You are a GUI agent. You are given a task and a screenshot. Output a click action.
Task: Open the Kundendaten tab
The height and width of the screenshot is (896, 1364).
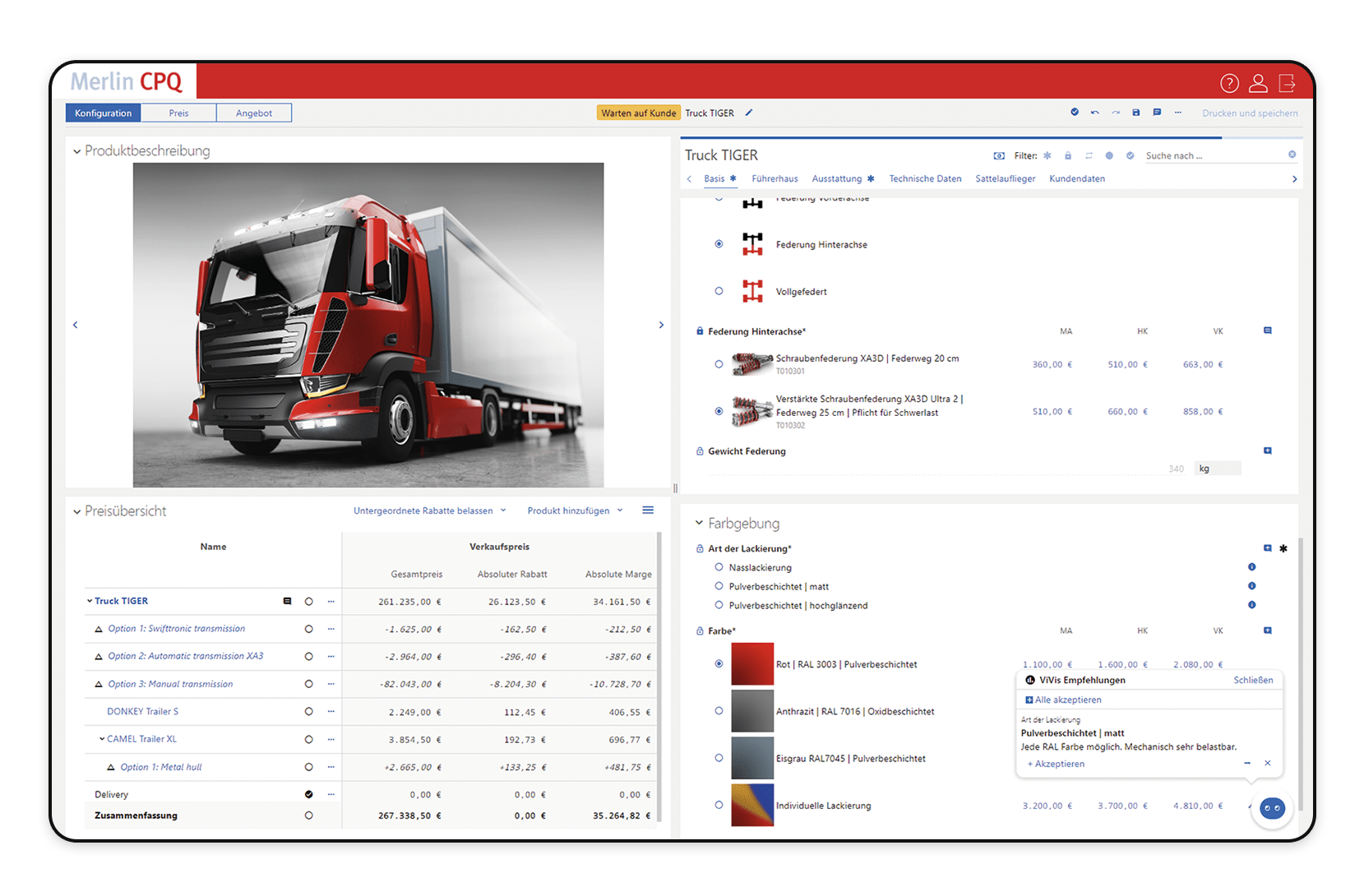coord(1077,178)
